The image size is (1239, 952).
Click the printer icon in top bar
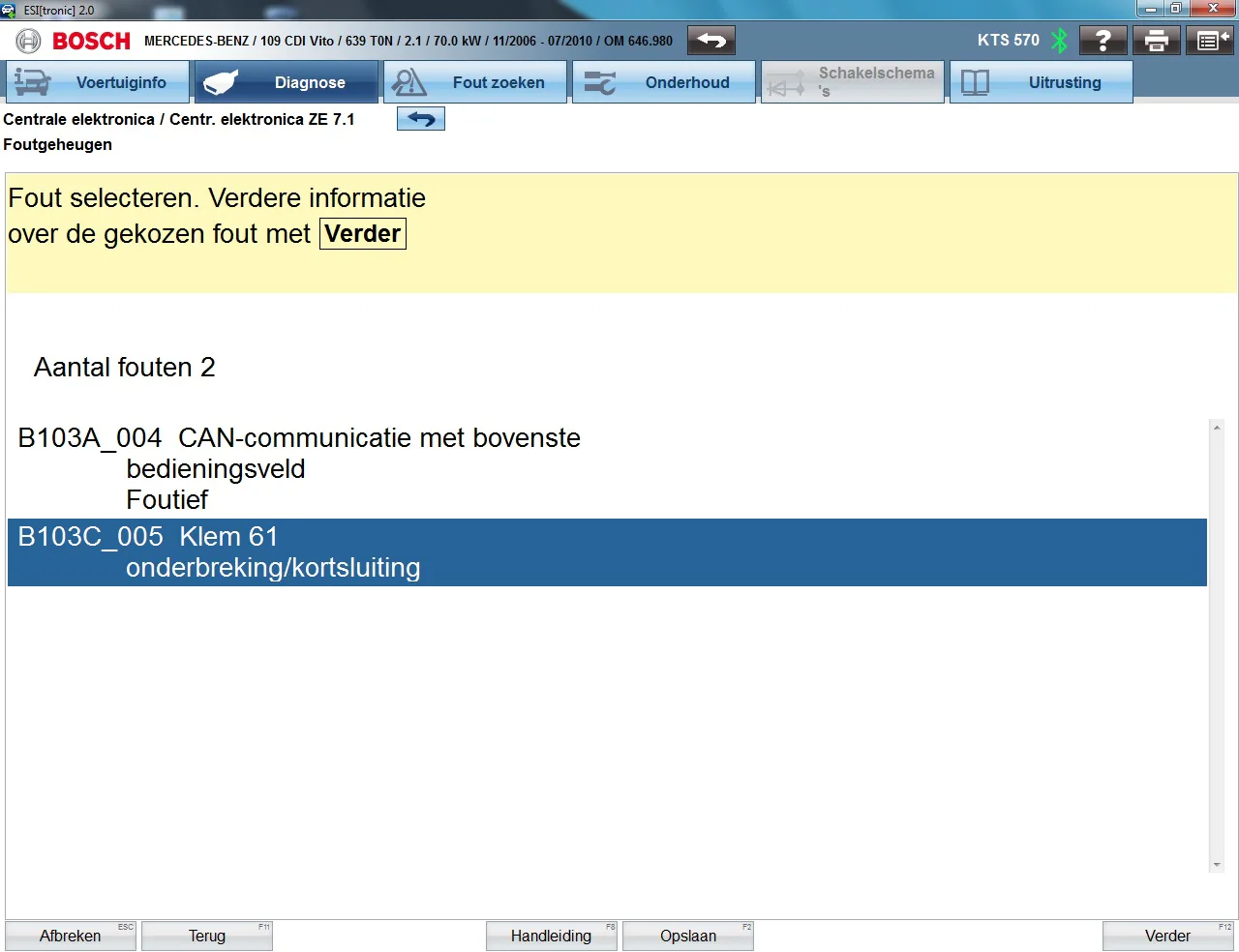click(1156, 41)
